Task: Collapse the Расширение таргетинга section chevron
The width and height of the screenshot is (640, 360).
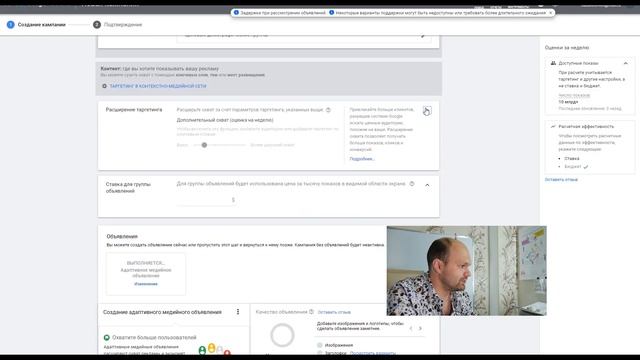Action: tap(427, 111)
